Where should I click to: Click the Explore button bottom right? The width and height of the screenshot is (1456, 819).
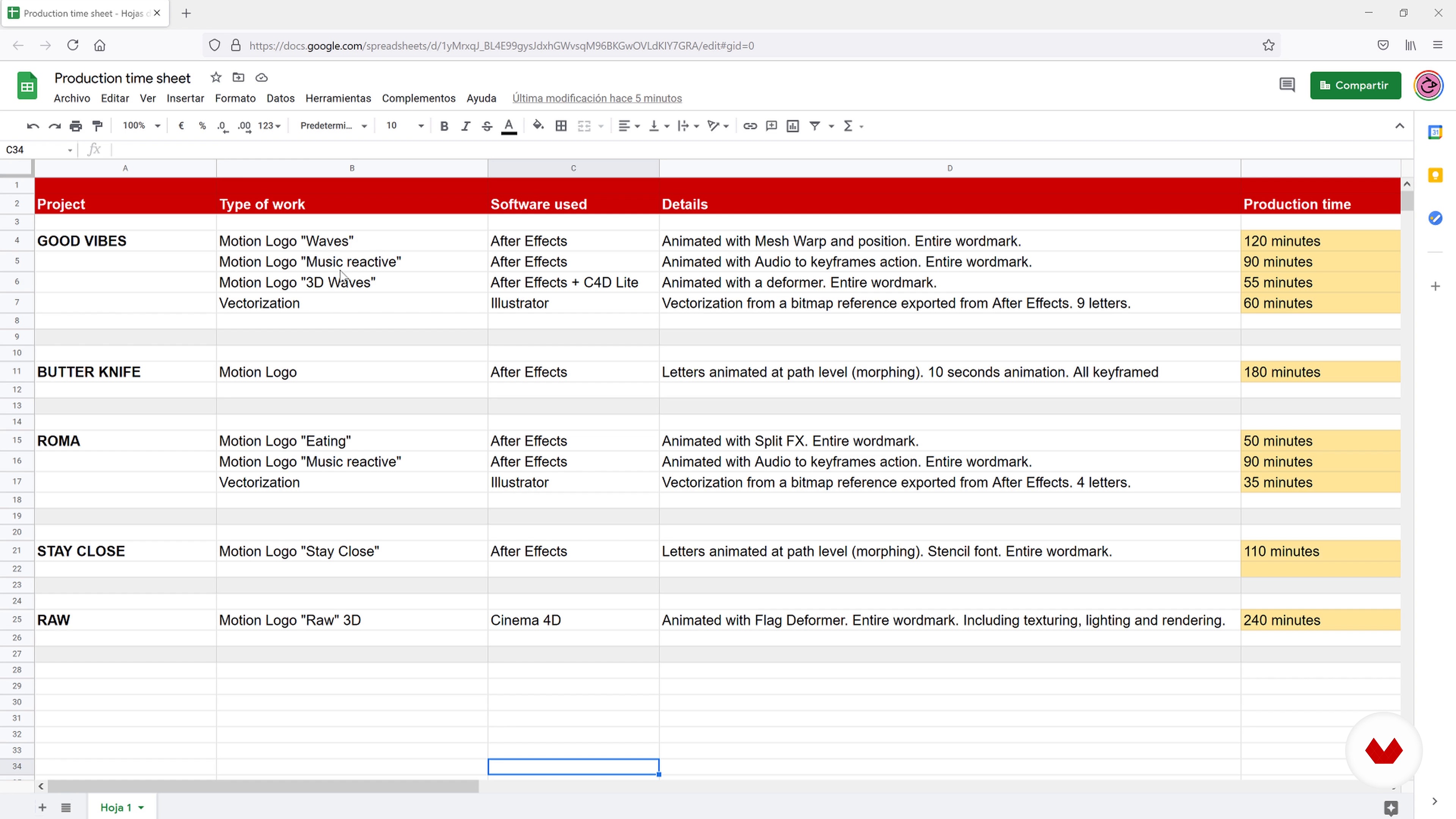[1391, 808]
